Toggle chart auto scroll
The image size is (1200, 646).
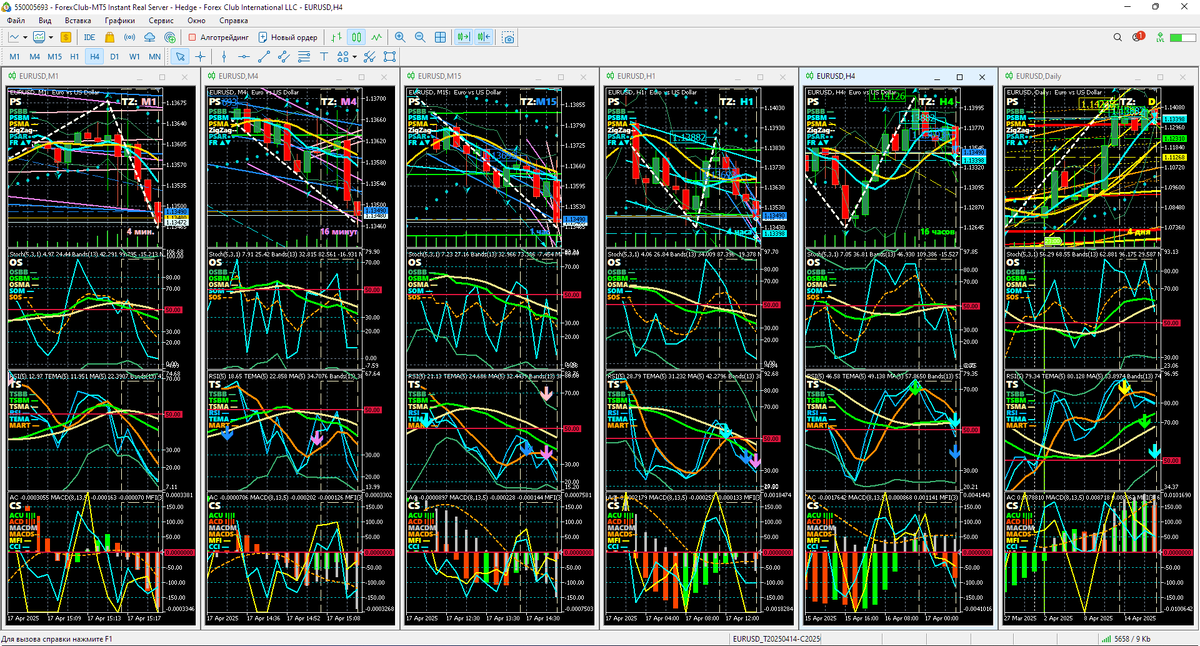[x=464, y=37]
